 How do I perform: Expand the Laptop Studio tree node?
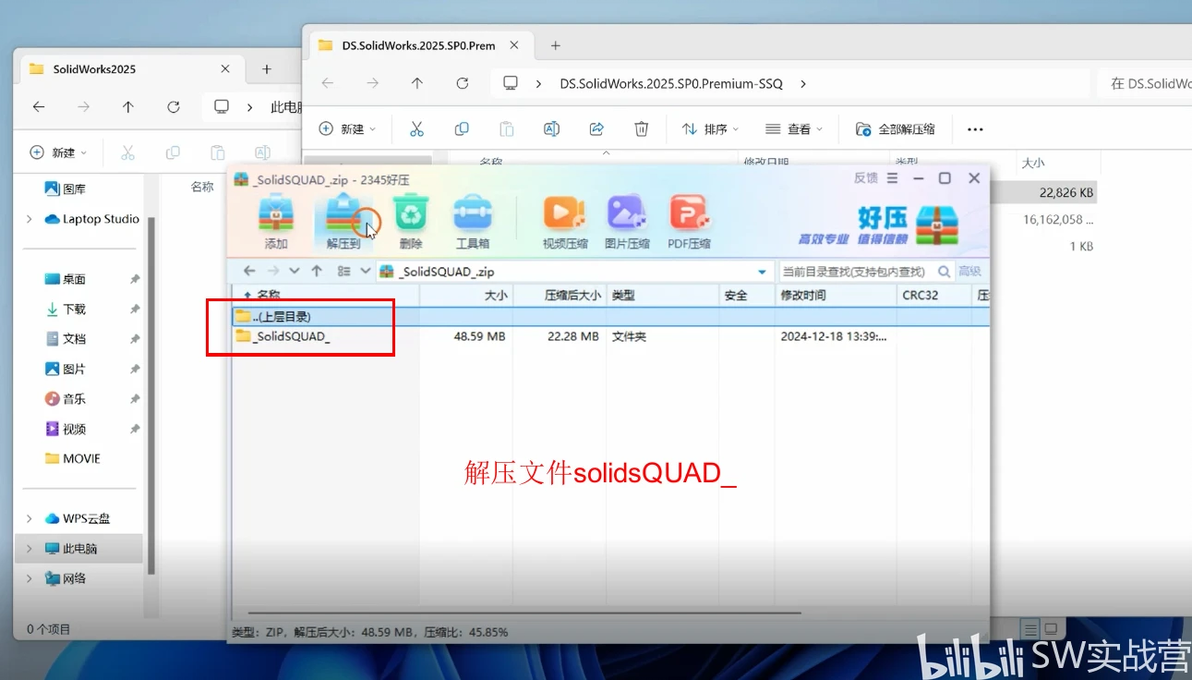(29, 219)
